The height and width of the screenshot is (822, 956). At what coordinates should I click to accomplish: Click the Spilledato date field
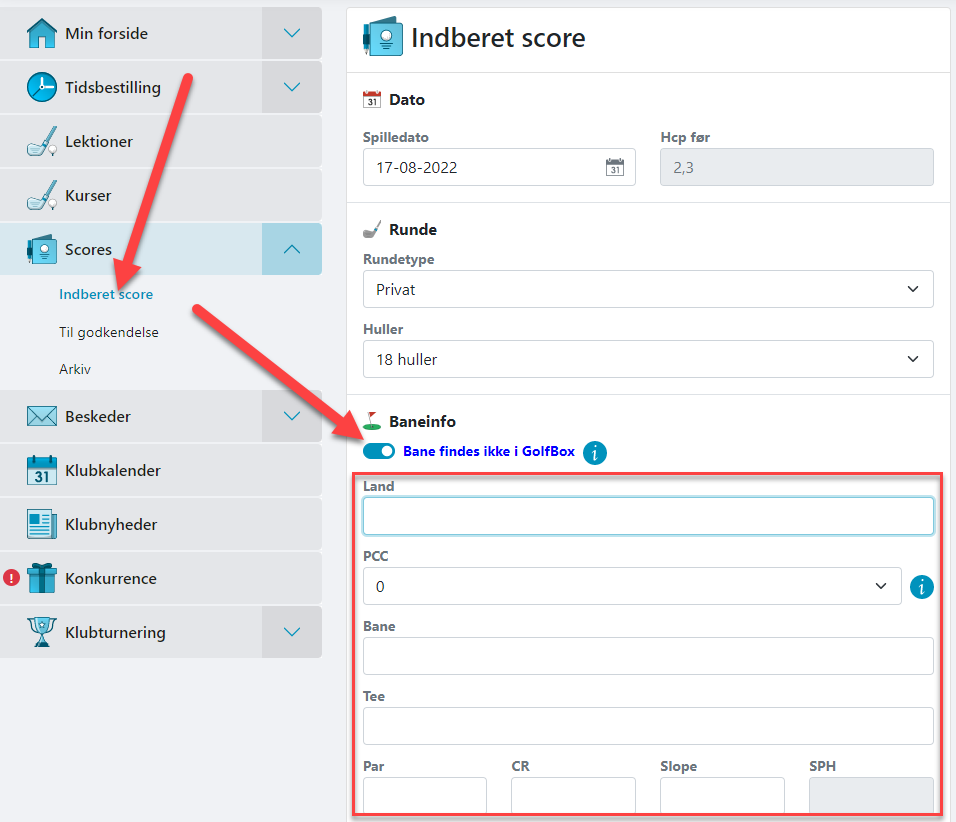tap(499, 167)
